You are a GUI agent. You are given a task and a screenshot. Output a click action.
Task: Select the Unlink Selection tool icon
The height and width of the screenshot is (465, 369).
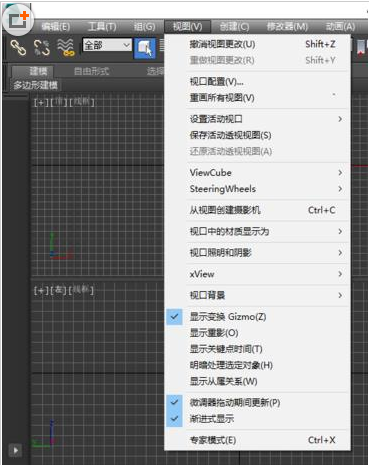click(x=42, y=48)
